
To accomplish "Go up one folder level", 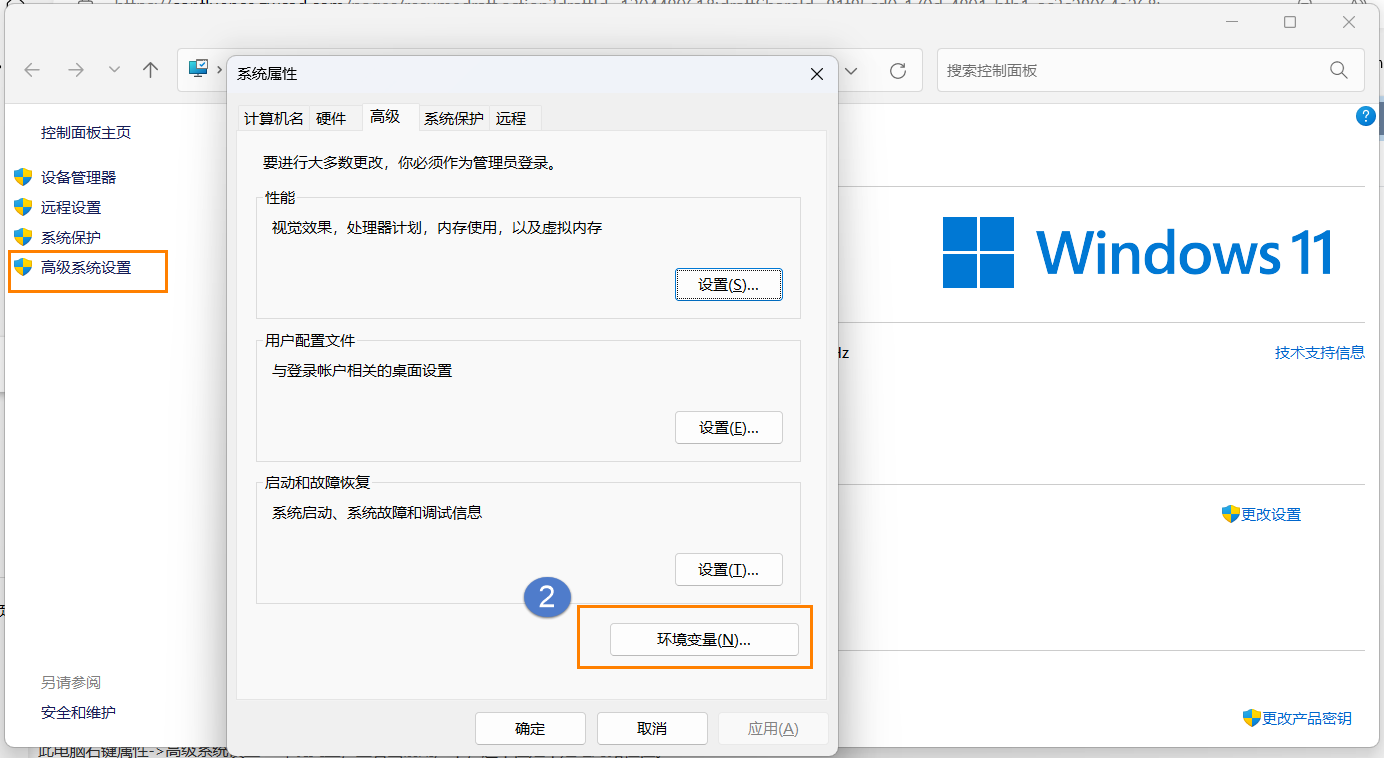I will [x=151, y=70].
